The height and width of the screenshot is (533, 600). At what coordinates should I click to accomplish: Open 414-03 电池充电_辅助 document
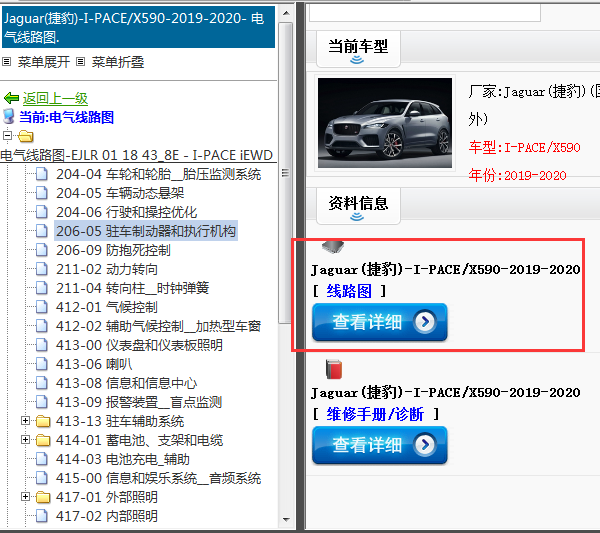(122, 459)
